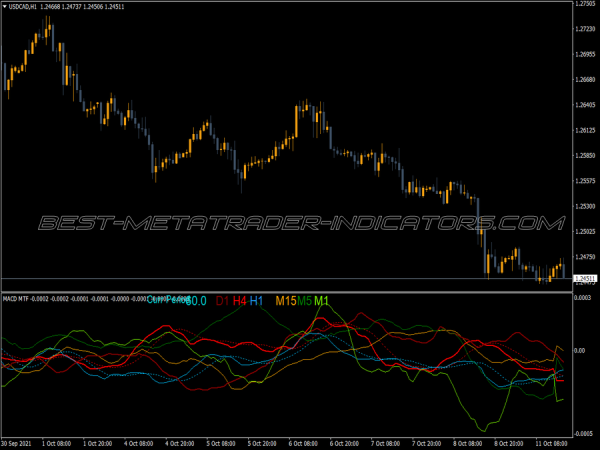Viewport: 600px width, 450px height.
Task: Click the 11 Oct 08:00 time label
Action: [551, 443]
